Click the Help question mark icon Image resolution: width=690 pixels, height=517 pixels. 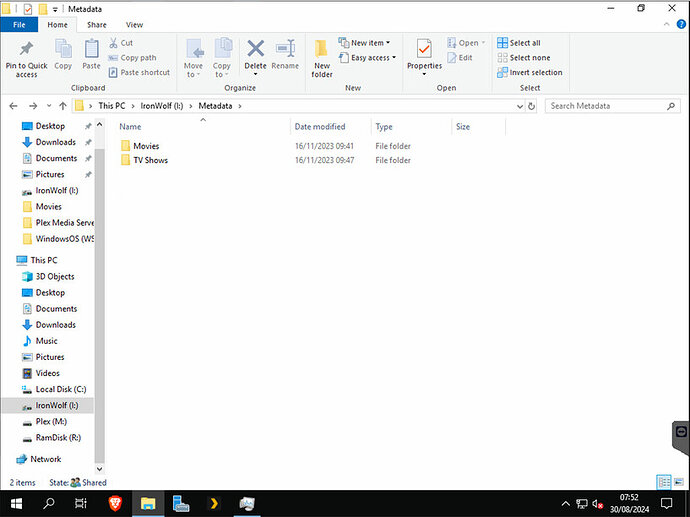pos(681,25)
